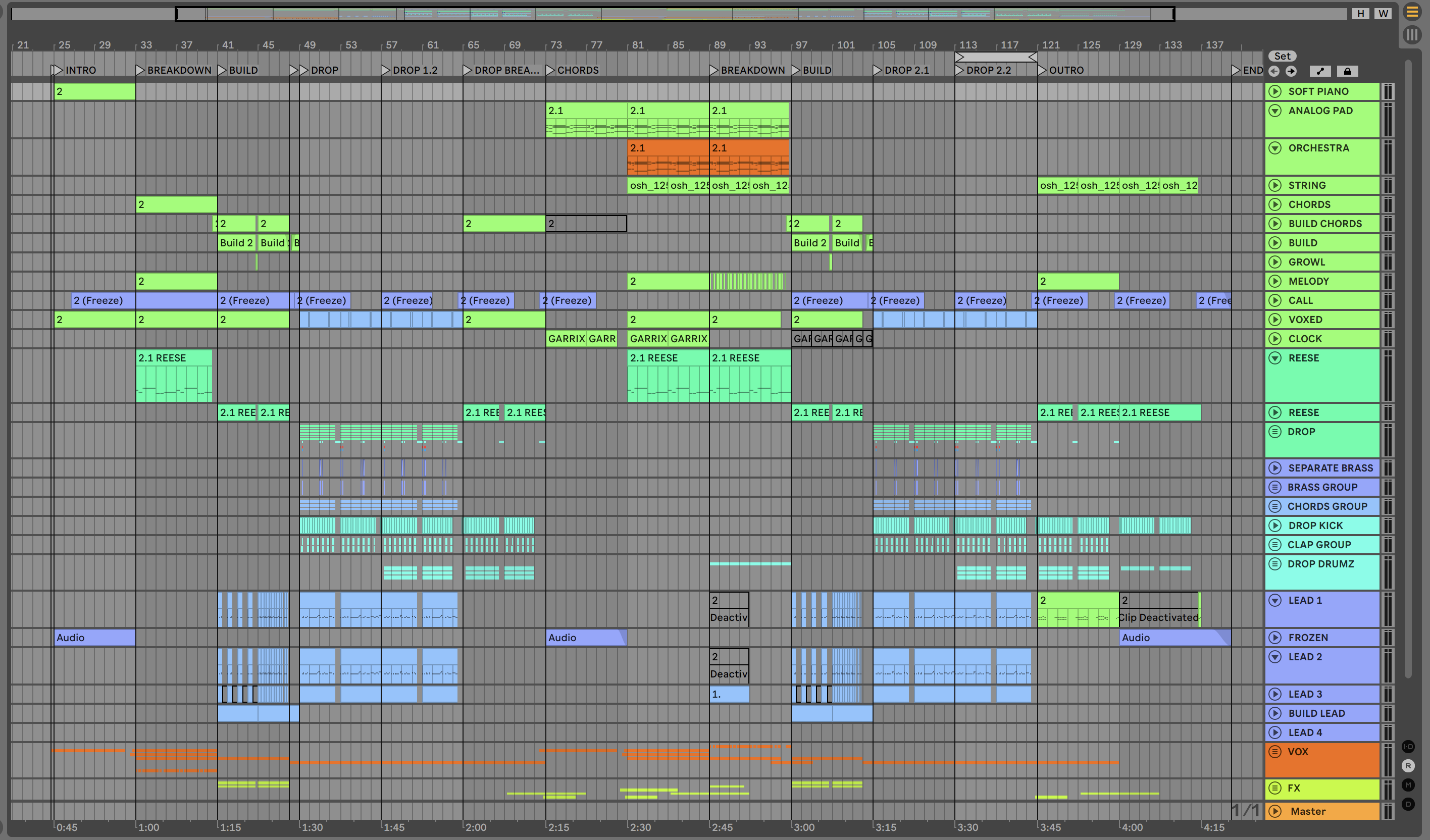Screen dimensions: 1430x840
Task: Jump to previous locator arrow
Action: pos(1274,71)
